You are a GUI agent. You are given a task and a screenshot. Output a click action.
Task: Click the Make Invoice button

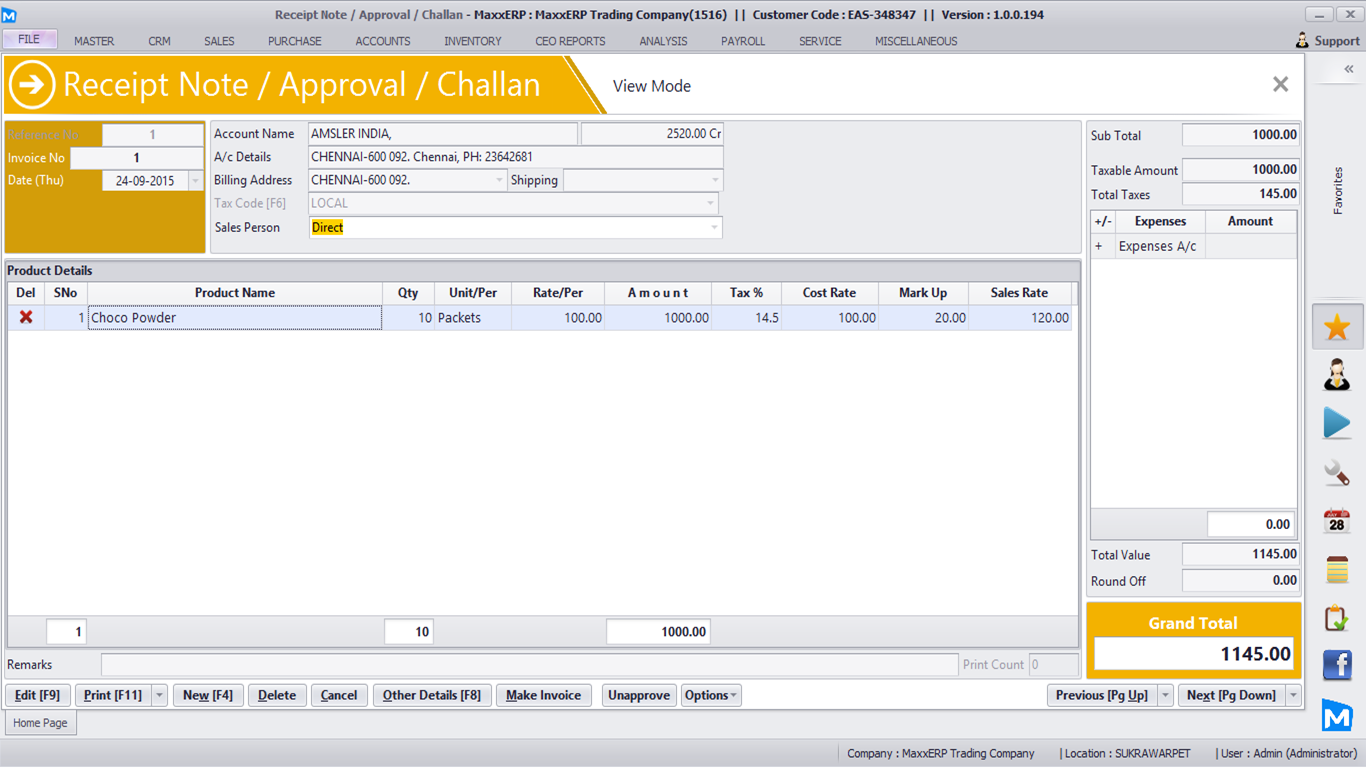543,695
